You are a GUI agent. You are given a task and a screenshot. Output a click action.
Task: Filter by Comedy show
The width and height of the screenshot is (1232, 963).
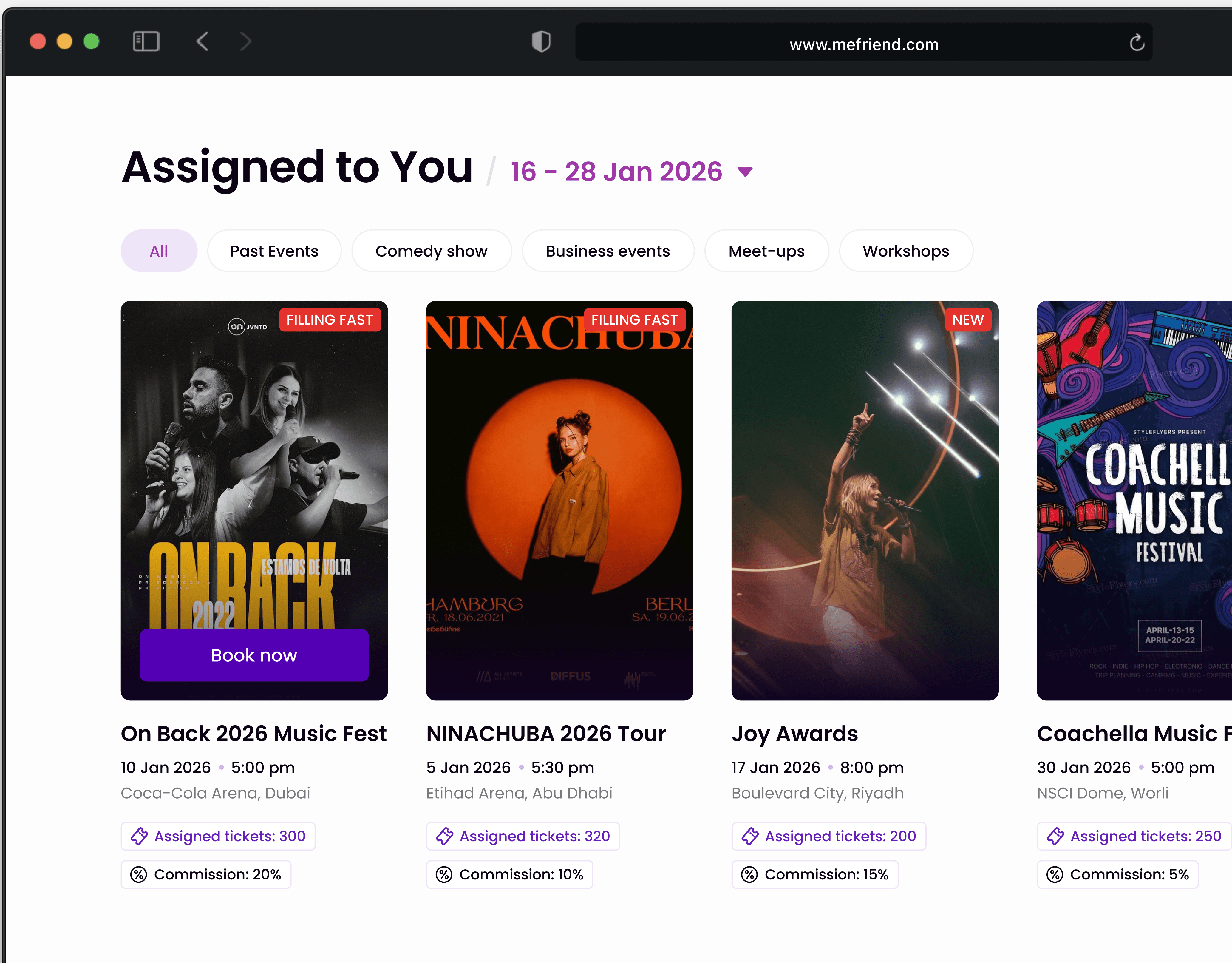click(x=432, y=251)
